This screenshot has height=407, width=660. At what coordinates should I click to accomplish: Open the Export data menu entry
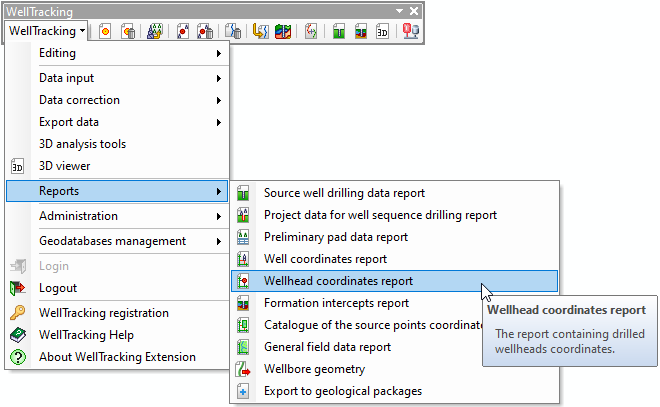click(x=117, y=122)
